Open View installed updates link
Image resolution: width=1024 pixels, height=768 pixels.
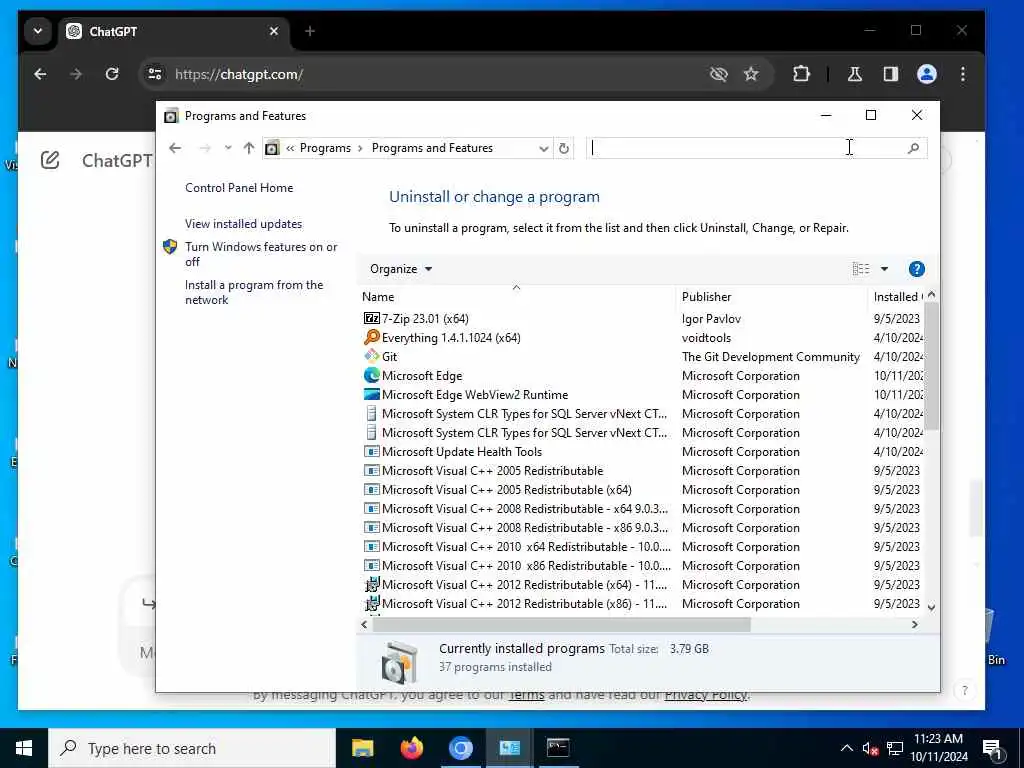click(244, 224)
